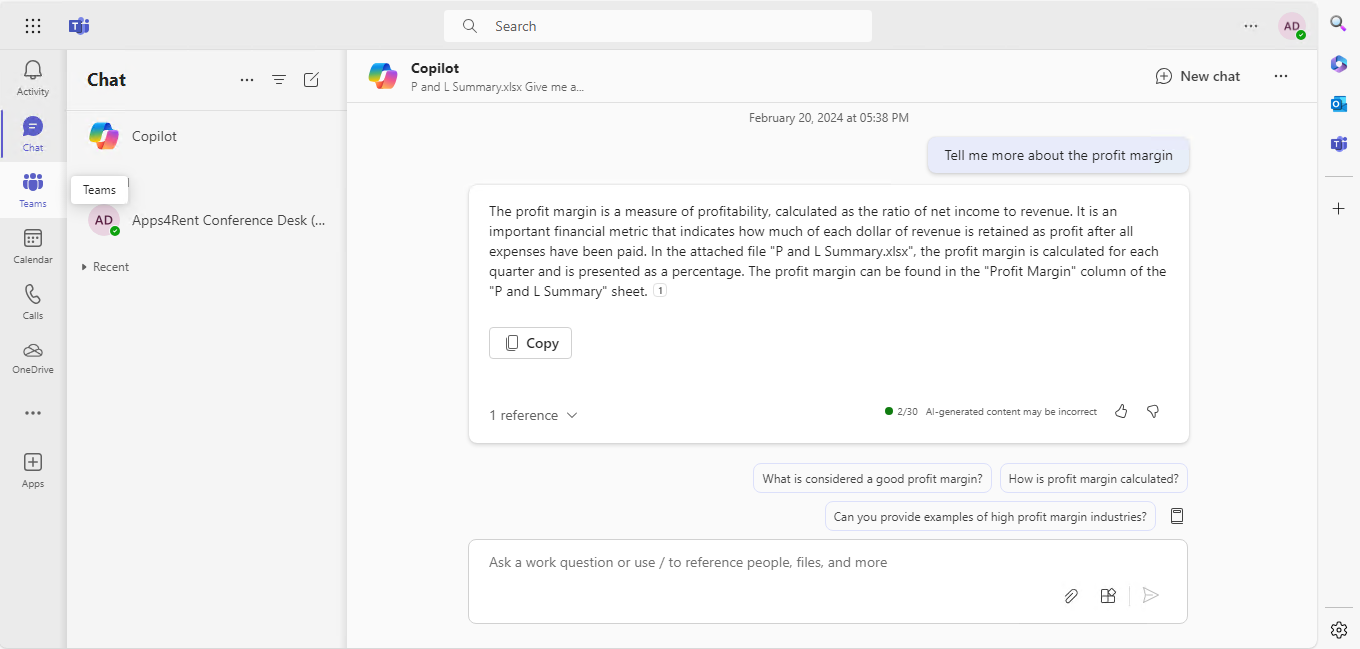Open Activity in the left rail
Image resolution: width=1360 pixels, height=649 pixels.
33,78
